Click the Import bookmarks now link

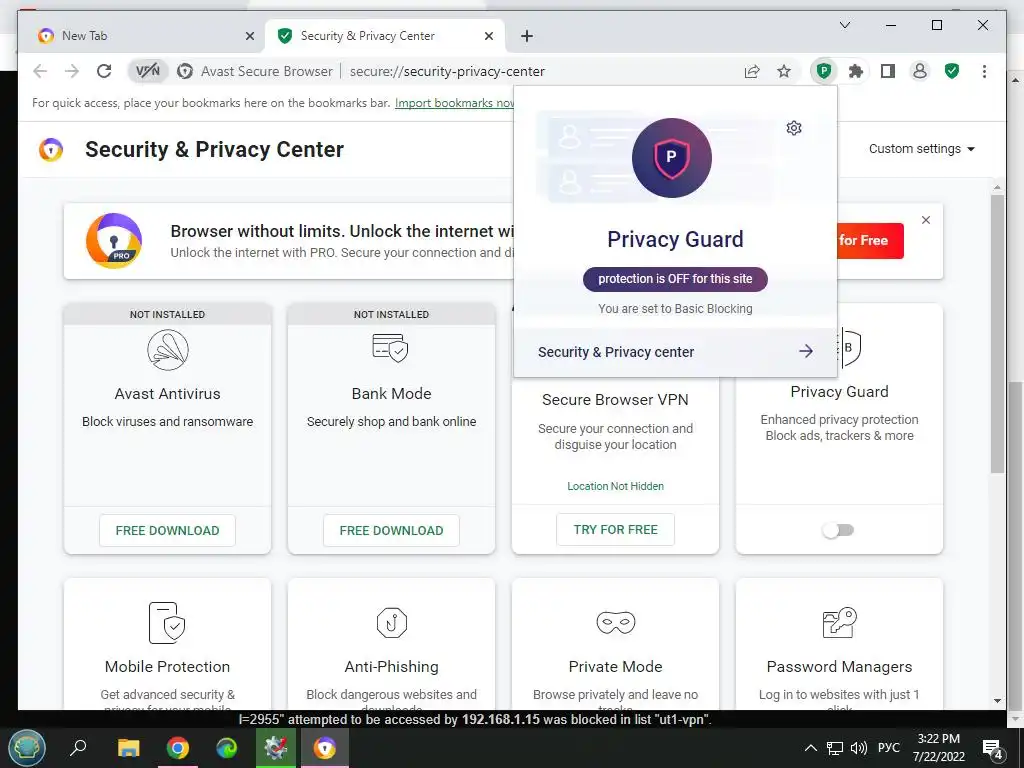(455, 103)
